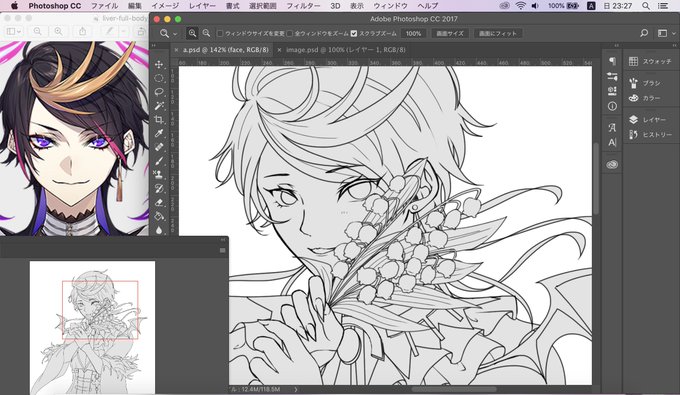
Task: Click zoom-in in the Preview window toolbar
Action: (x=58, y=31)
